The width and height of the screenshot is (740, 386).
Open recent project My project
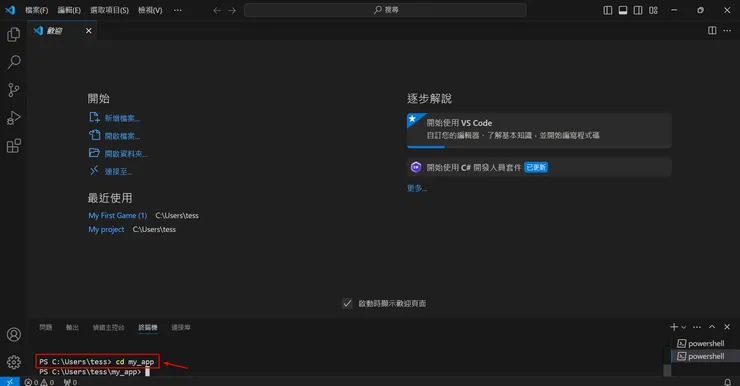click(x=106, y=229)
